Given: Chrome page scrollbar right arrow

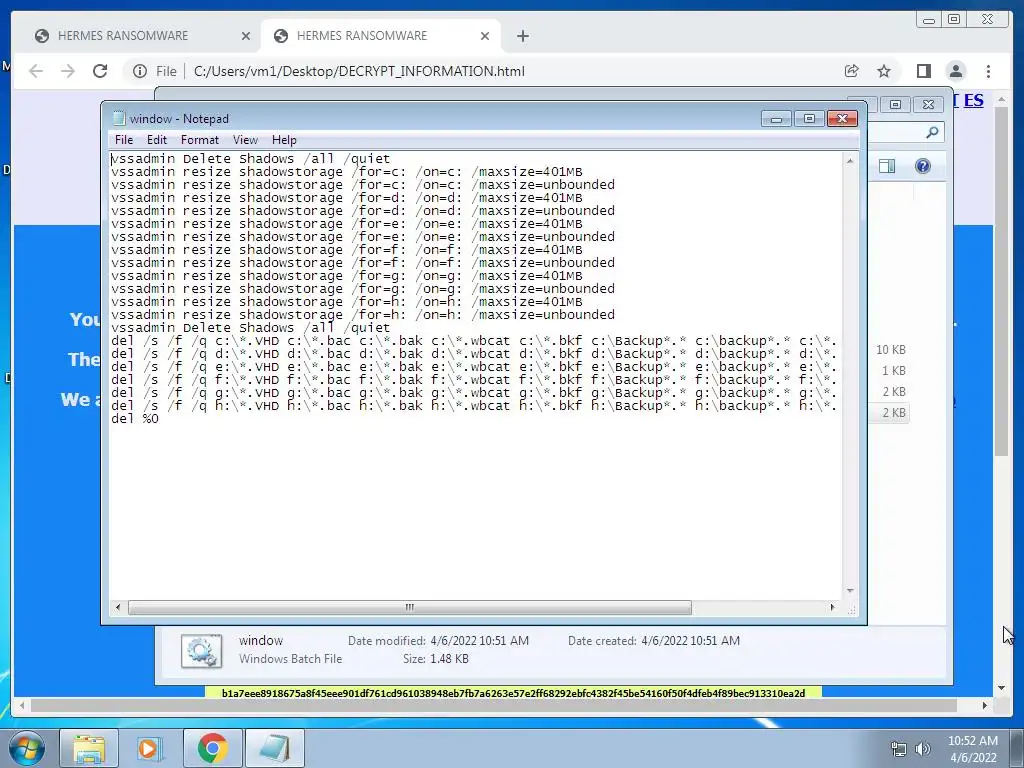Looking at the screenshot, I should (985, 705).
